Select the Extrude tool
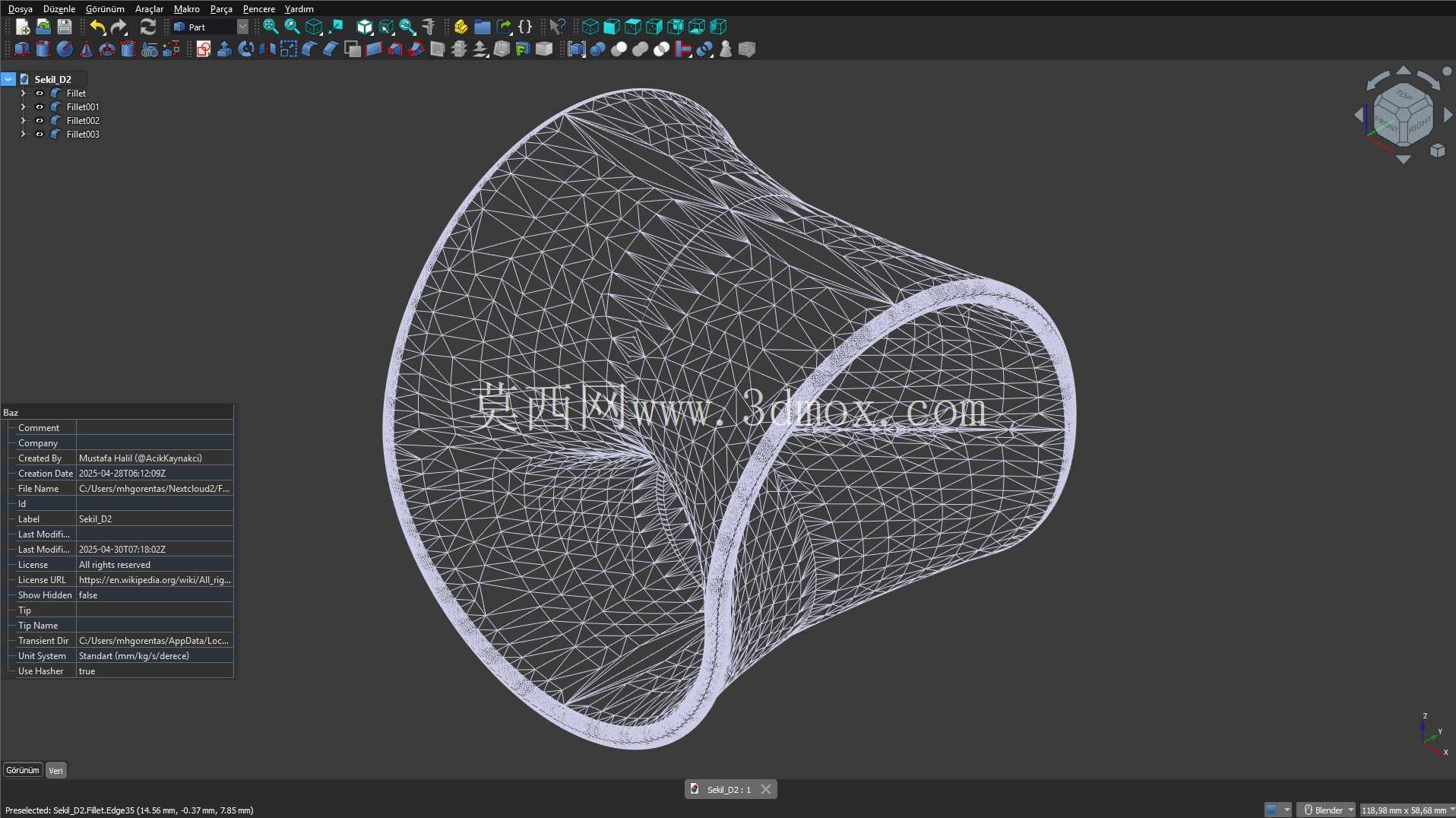This screenshot has height=818, width=1456. [x=225, y=49]
